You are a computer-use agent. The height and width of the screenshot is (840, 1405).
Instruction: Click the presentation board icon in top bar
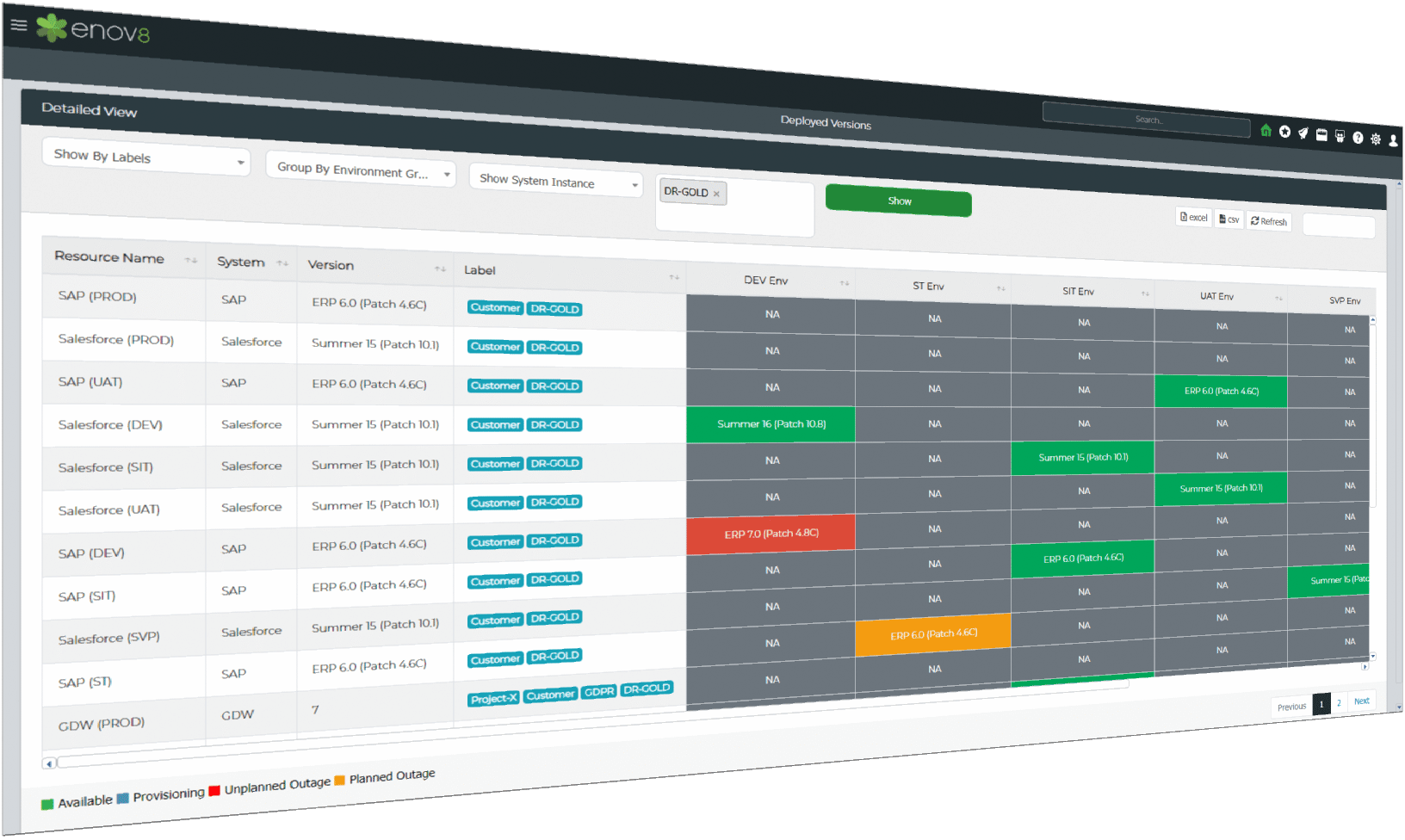click(x=1340, y=136)
